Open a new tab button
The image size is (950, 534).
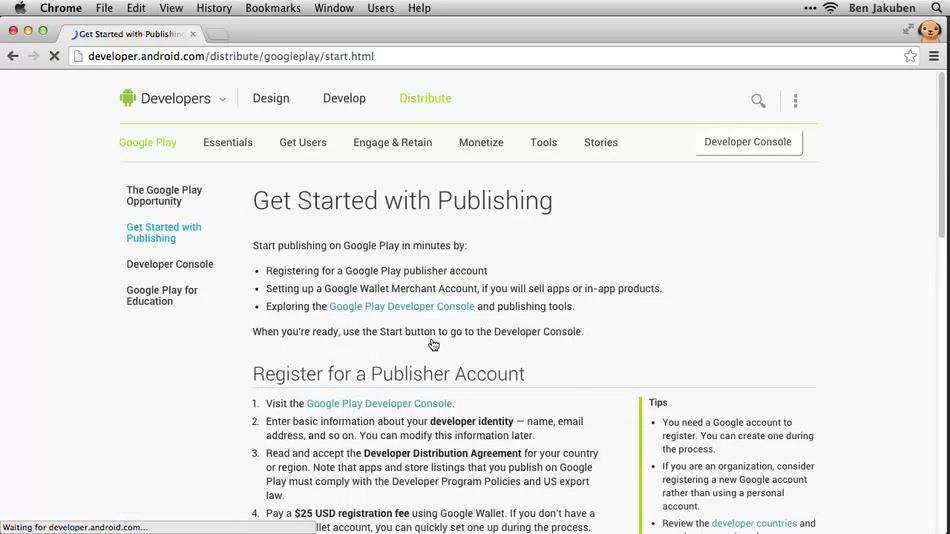[x=217, y=35]
